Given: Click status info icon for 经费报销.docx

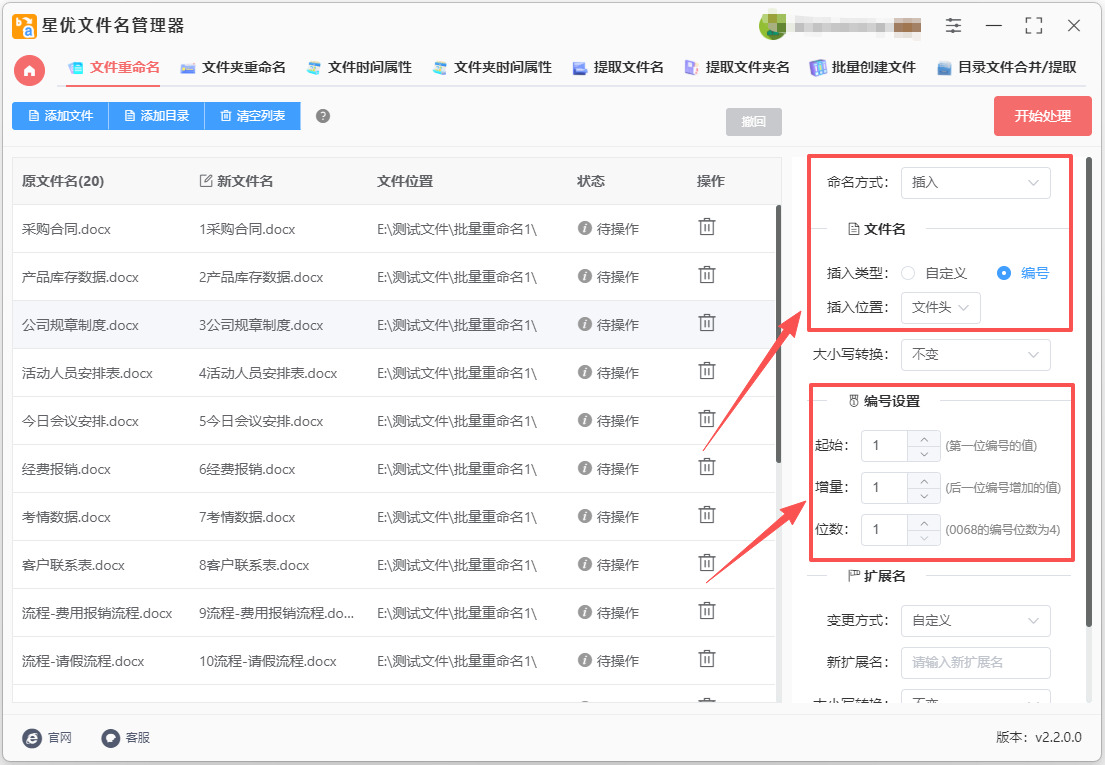Looking at the screenshot, I should coord(584,468).
